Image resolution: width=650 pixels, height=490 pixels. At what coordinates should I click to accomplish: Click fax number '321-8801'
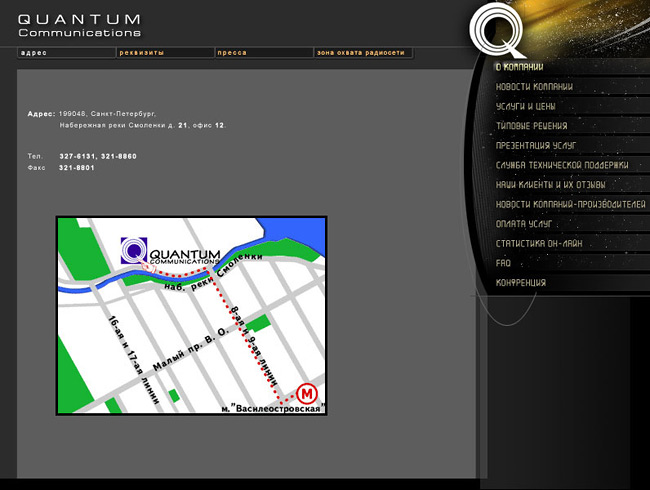(x=76, y=168)
